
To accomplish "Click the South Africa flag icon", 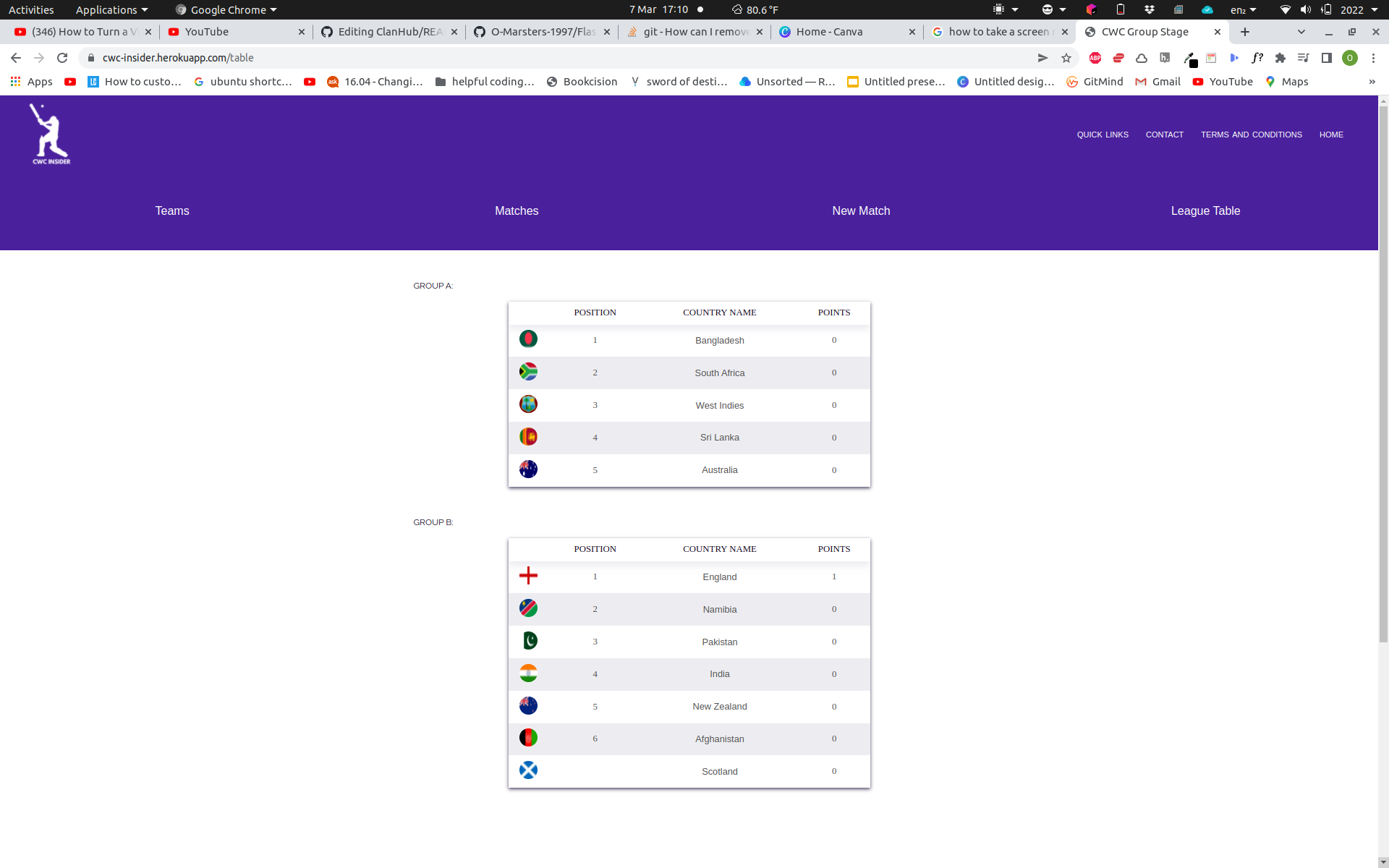I will (x=528, y=372).
